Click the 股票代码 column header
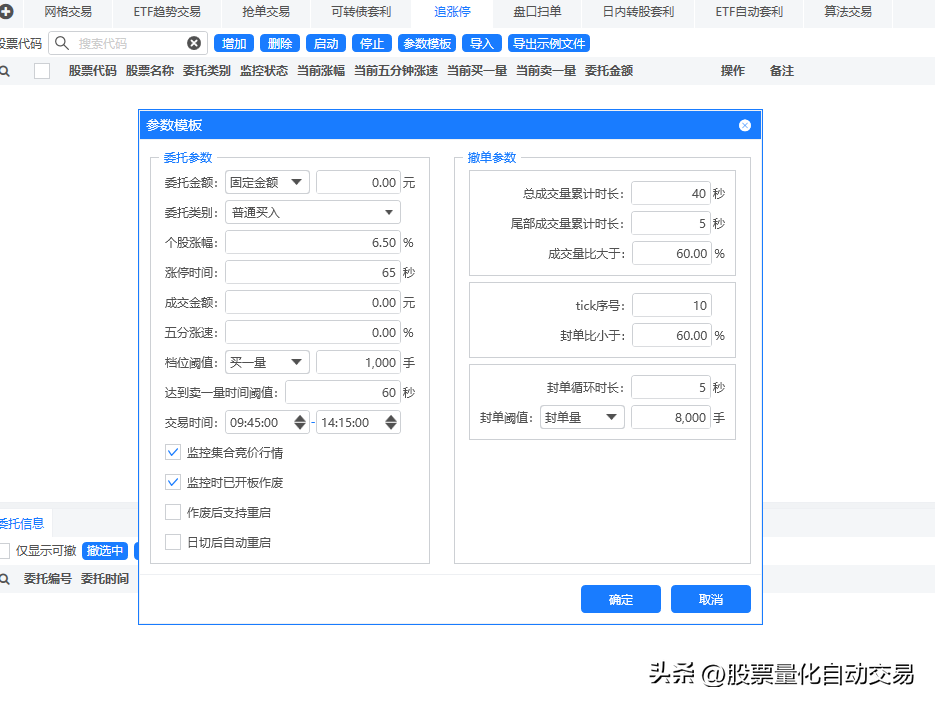This screenshot has height=705, width=935. (92, 71)
